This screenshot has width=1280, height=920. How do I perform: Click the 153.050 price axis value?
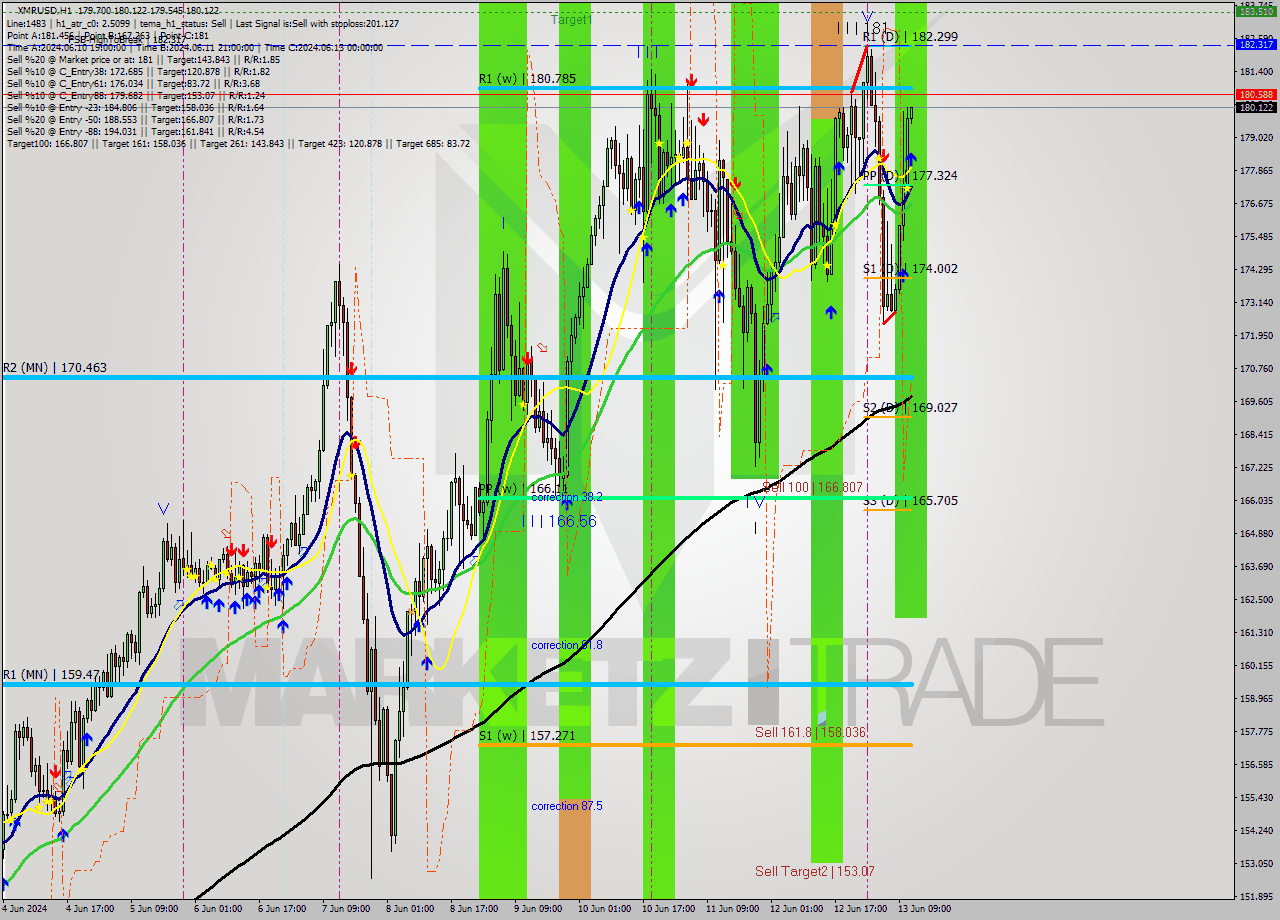click(x=1255, y=863)
